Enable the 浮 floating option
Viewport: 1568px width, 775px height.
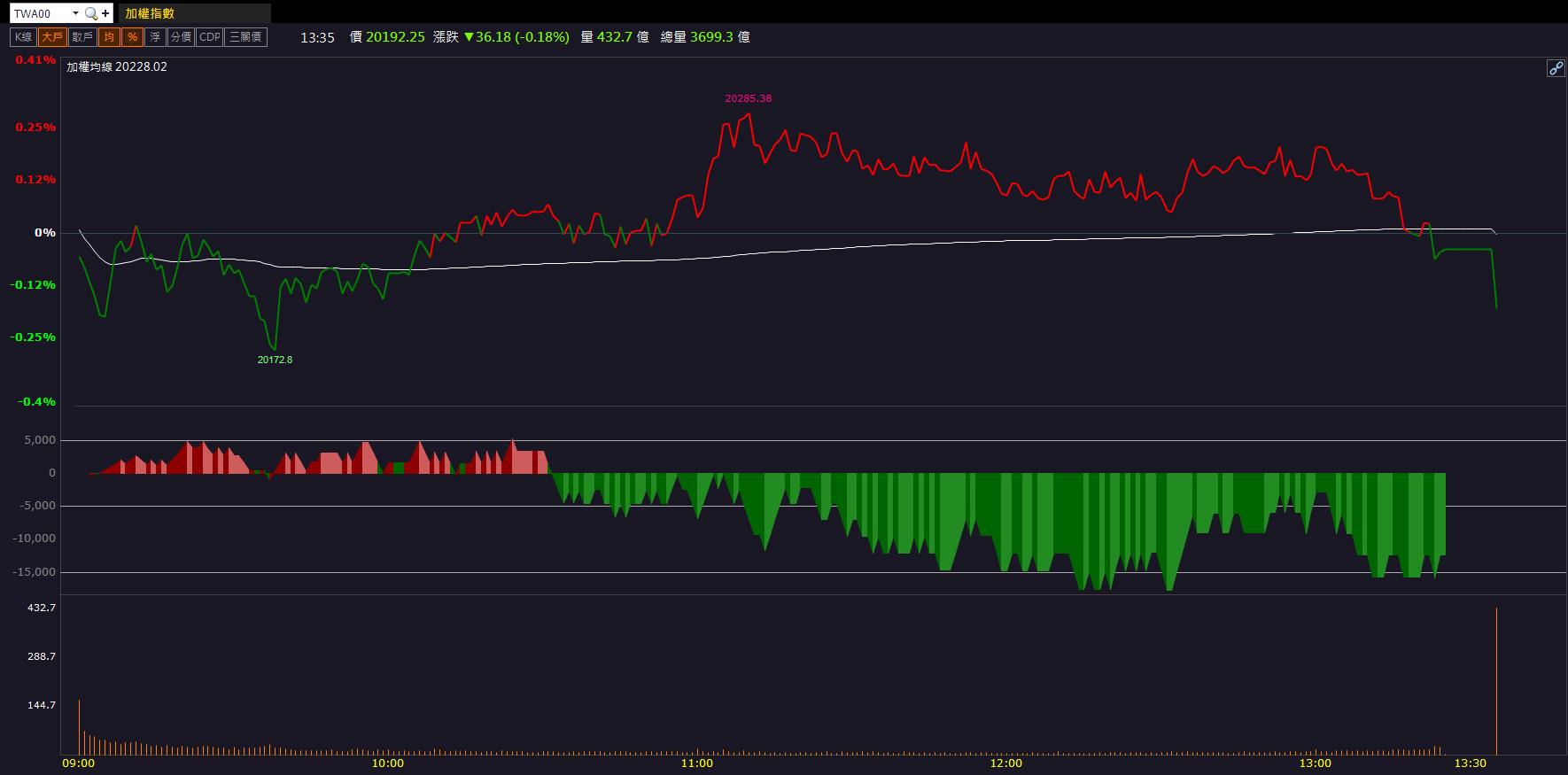156,37
